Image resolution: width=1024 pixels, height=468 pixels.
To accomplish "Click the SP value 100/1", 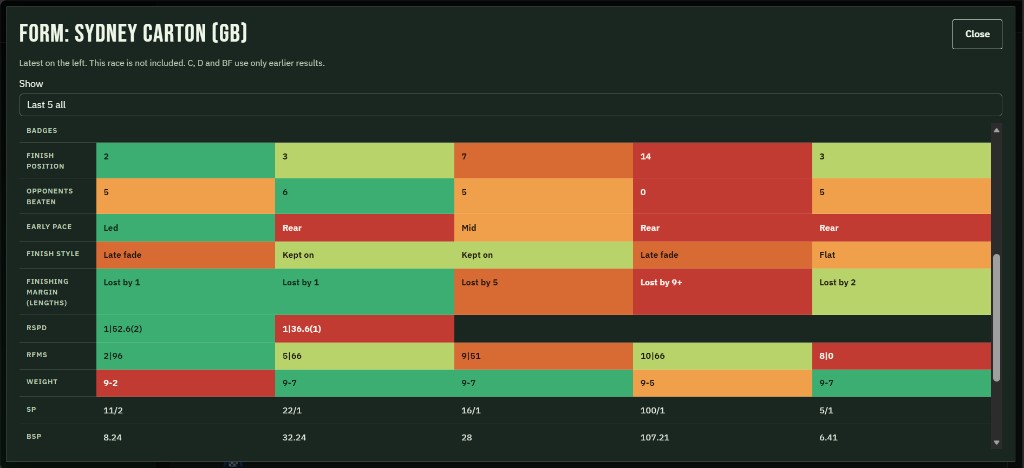I will [652, 410].
